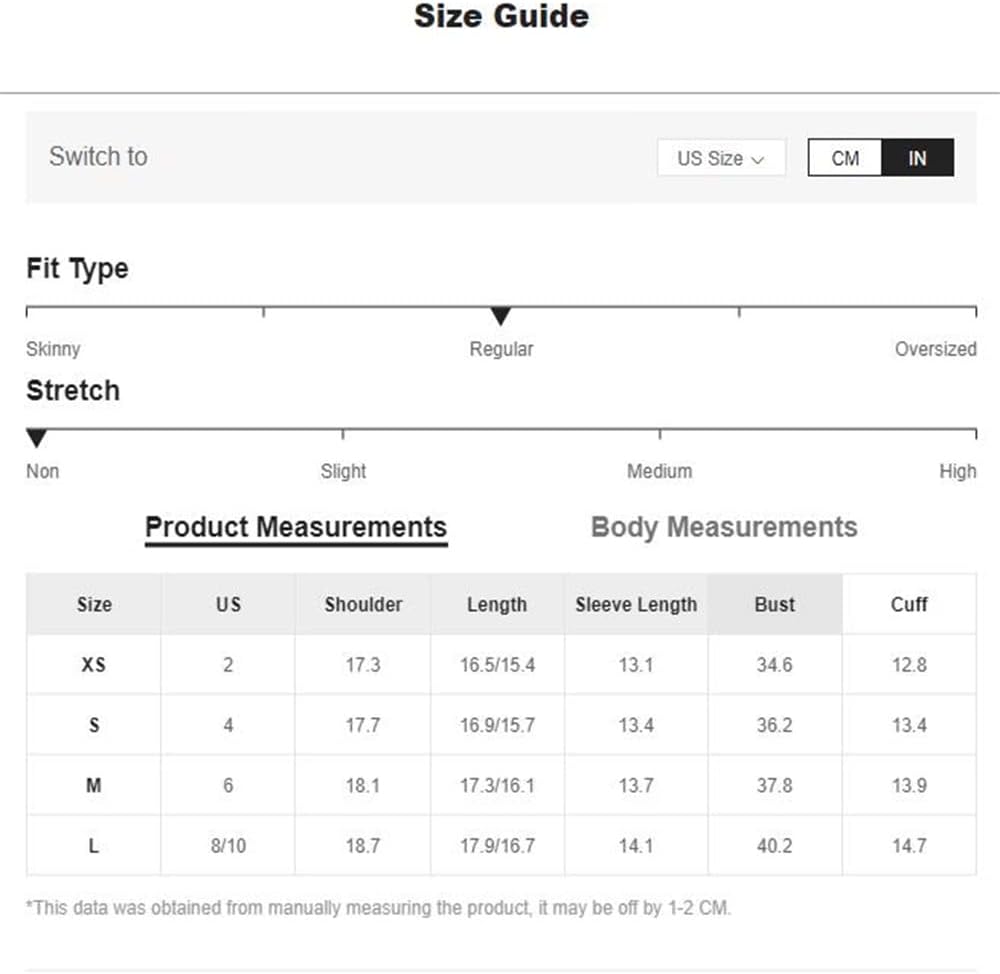Image resolution: width=1000 pixels, height=974 pixels.
Task: Switch to Body Measurements tab
Action: tap(724, 528)
